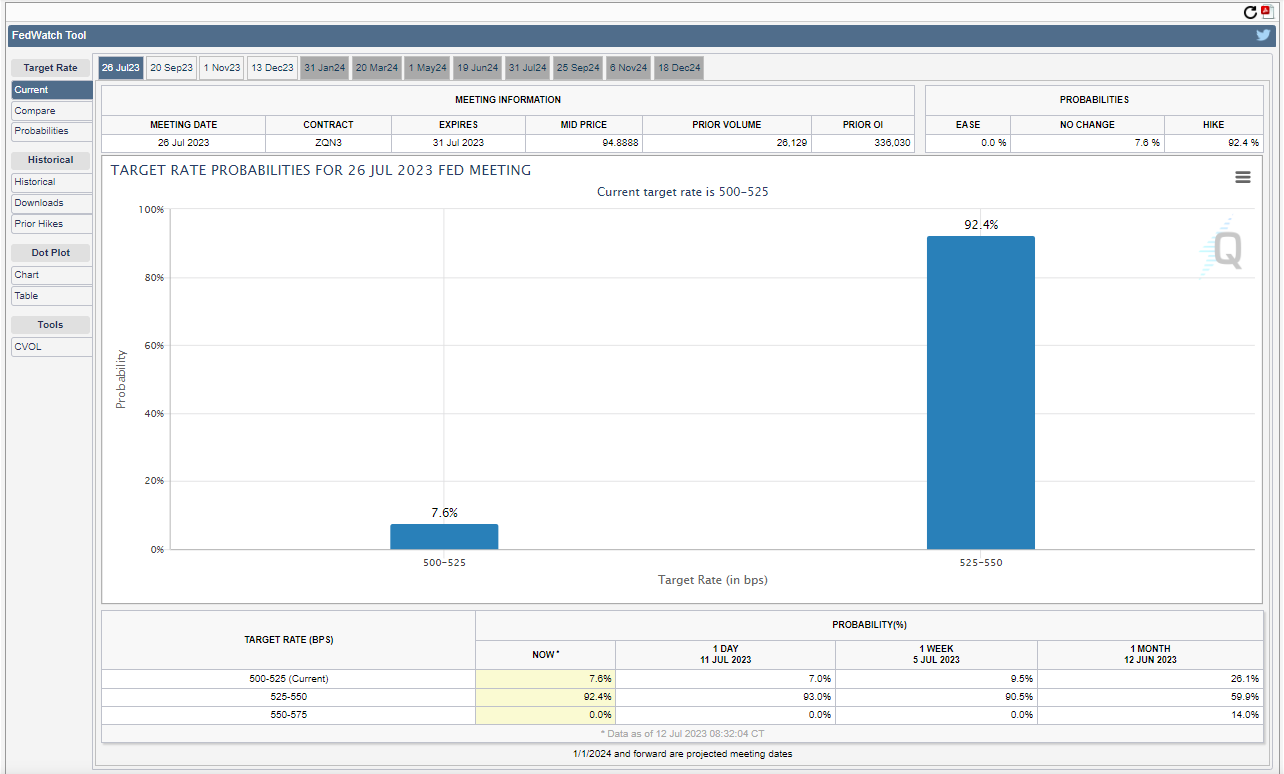Show the Probabilities view under Target Rate
This screenshot has height=774, width=1284.
coord(41,131)
